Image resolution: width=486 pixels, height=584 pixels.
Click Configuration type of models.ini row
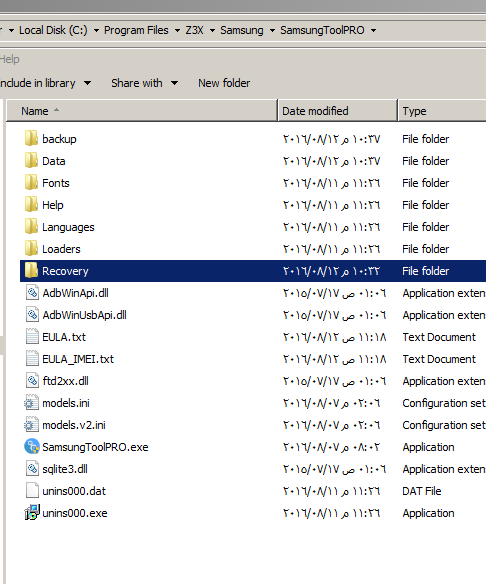click(x=444, y=403)
